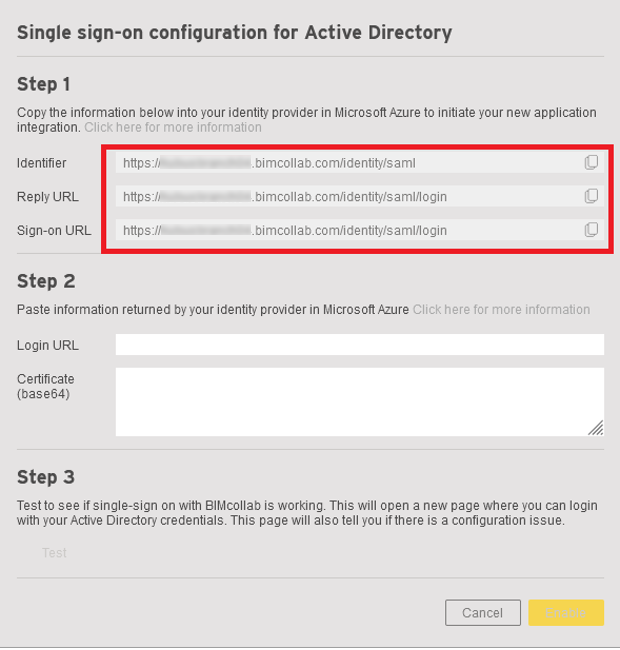Click the Identifier URL field

[x=359, y=163]
